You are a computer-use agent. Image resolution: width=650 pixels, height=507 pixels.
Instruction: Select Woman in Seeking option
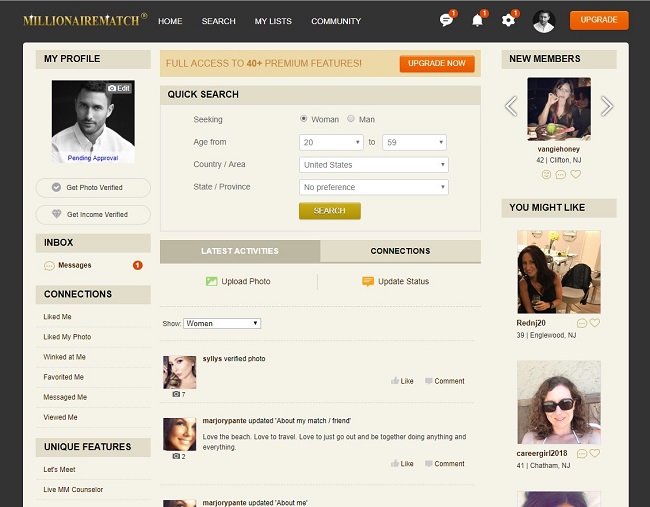[303, 119]
